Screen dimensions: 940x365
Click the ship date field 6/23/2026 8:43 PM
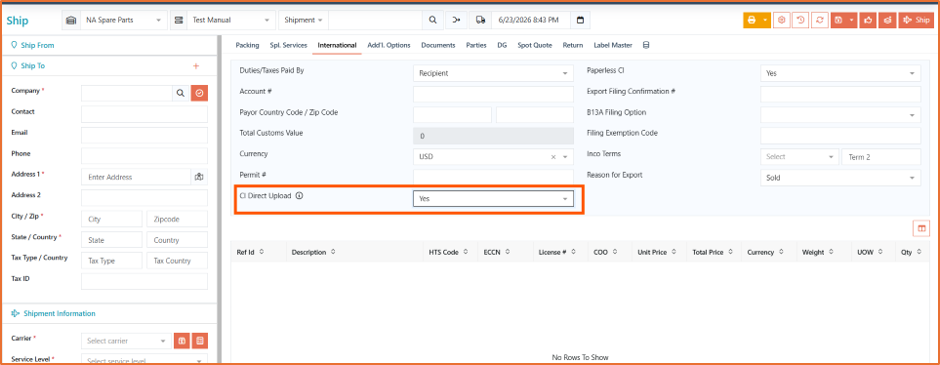tap(531, 20)
